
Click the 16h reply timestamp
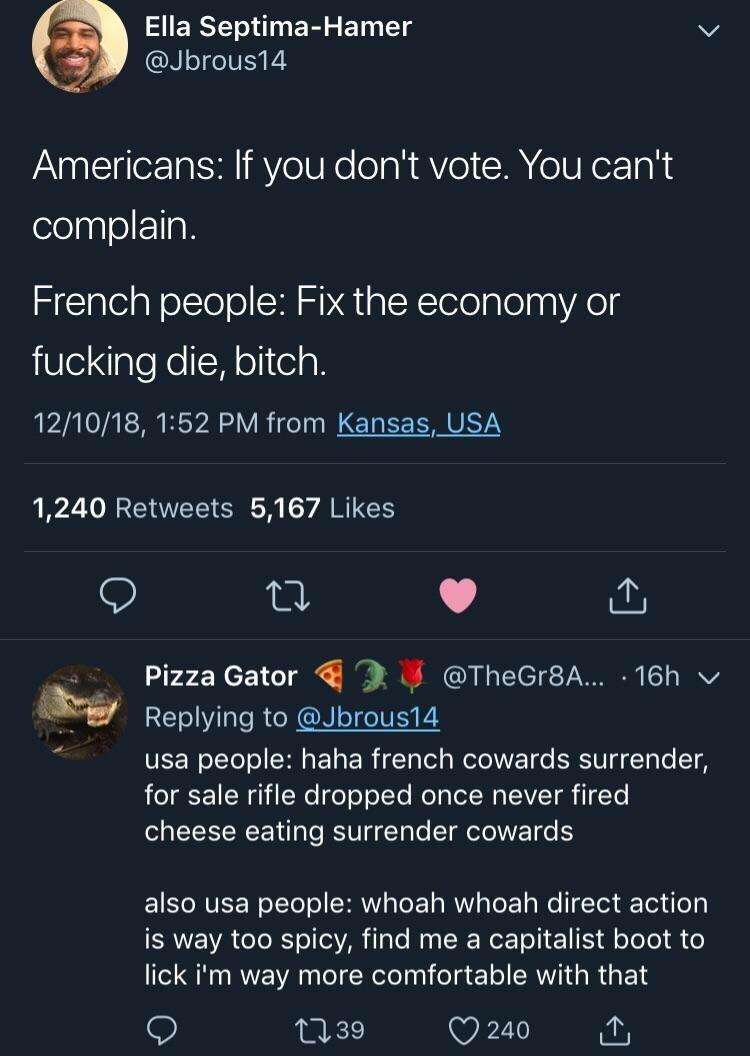coord(657,677)
